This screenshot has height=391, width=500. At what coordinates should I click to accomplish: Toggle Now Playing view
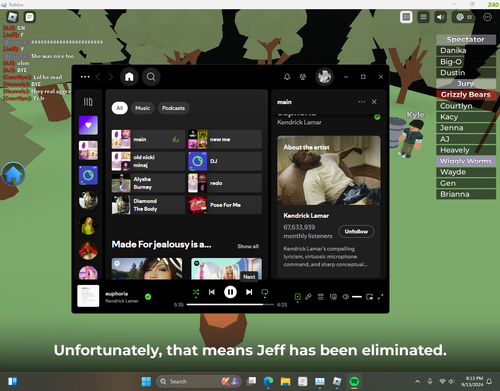(x=297, y=297)
